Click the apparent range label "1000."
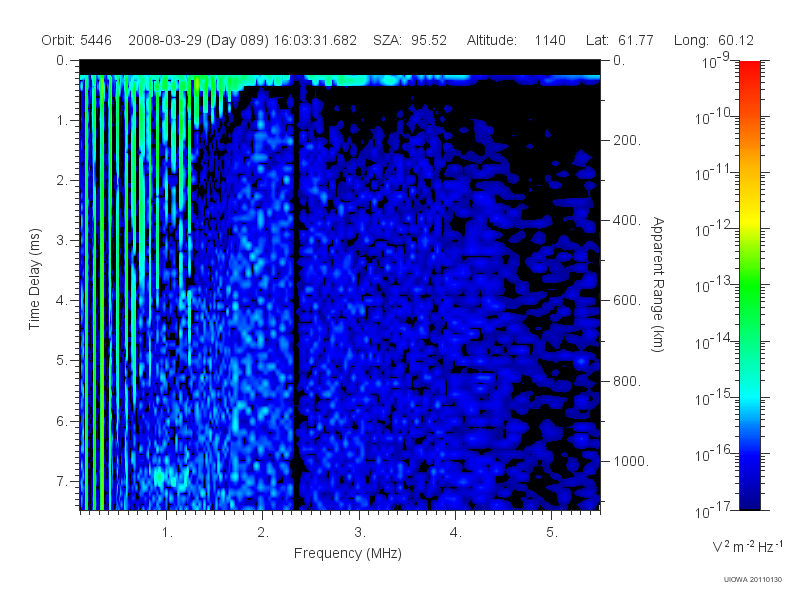This screenshot has height=600, width=800. coord(631,461)
